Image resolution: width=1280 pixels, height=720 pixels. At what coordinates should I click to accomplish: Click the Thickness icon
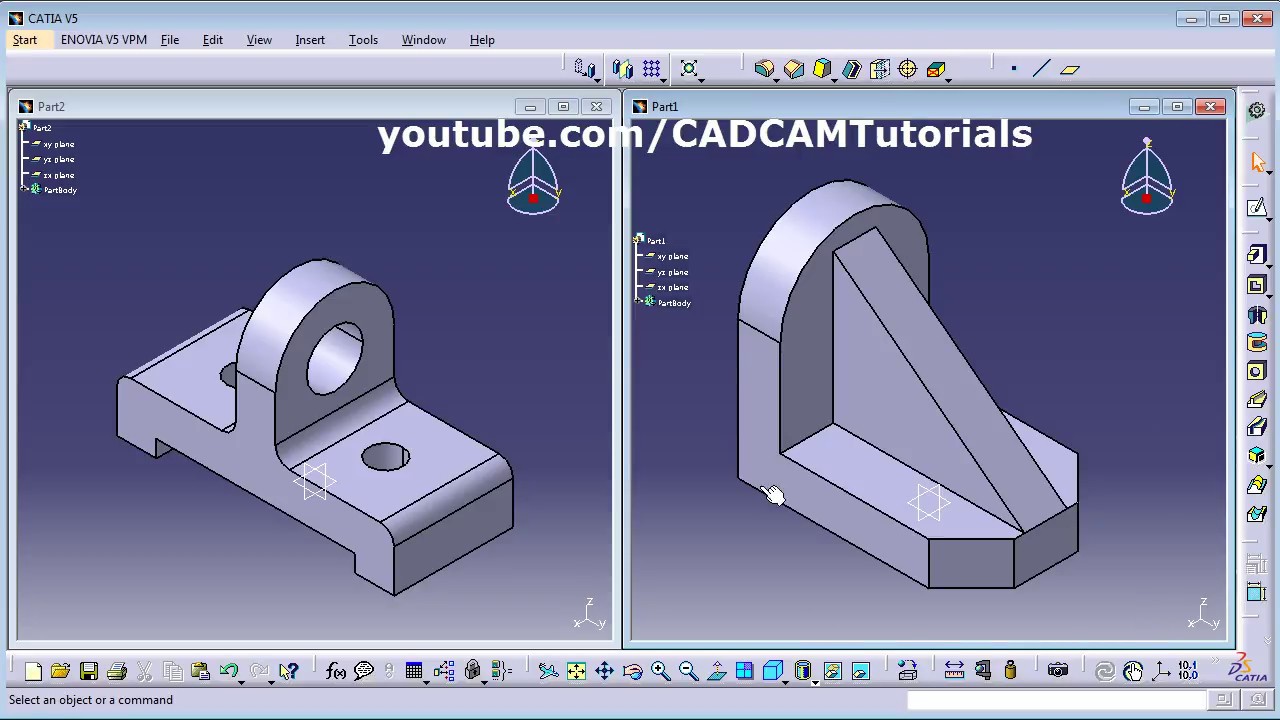click(879, 69)
